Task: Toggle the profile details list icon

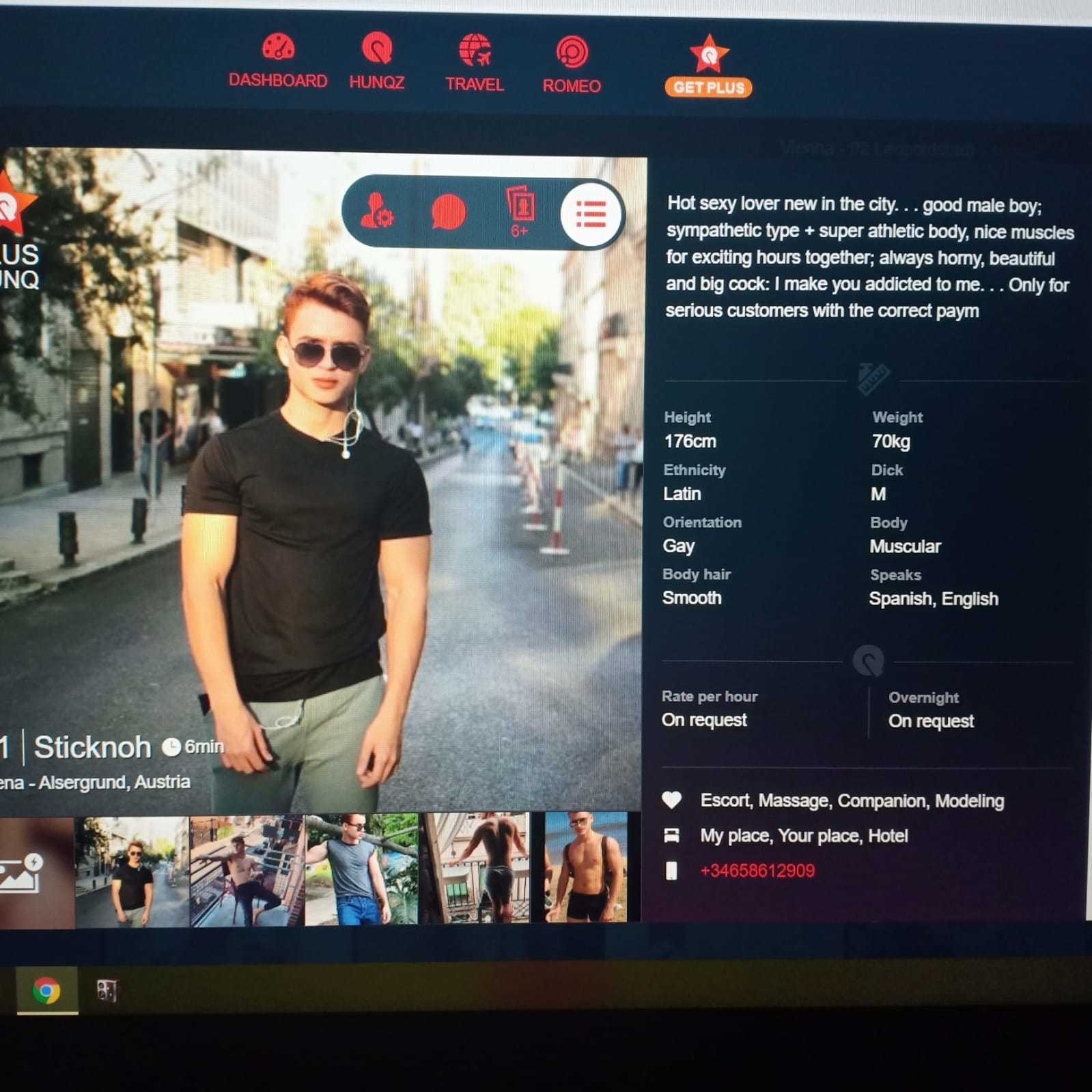Action: (x=591, y=214)
